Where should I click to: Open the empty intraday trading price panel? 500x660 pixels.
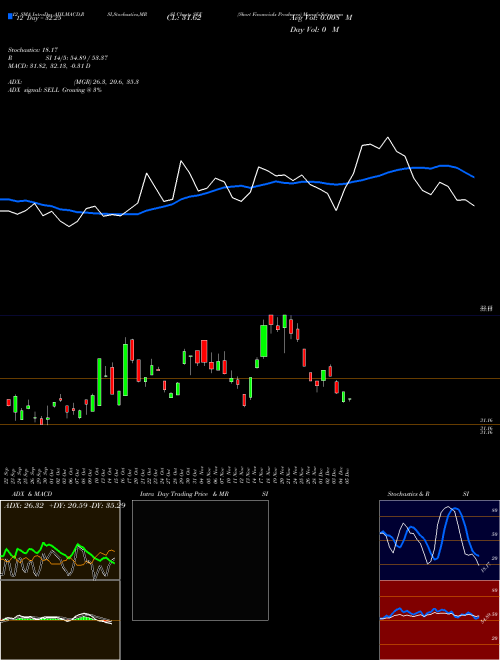click(200, 560)
